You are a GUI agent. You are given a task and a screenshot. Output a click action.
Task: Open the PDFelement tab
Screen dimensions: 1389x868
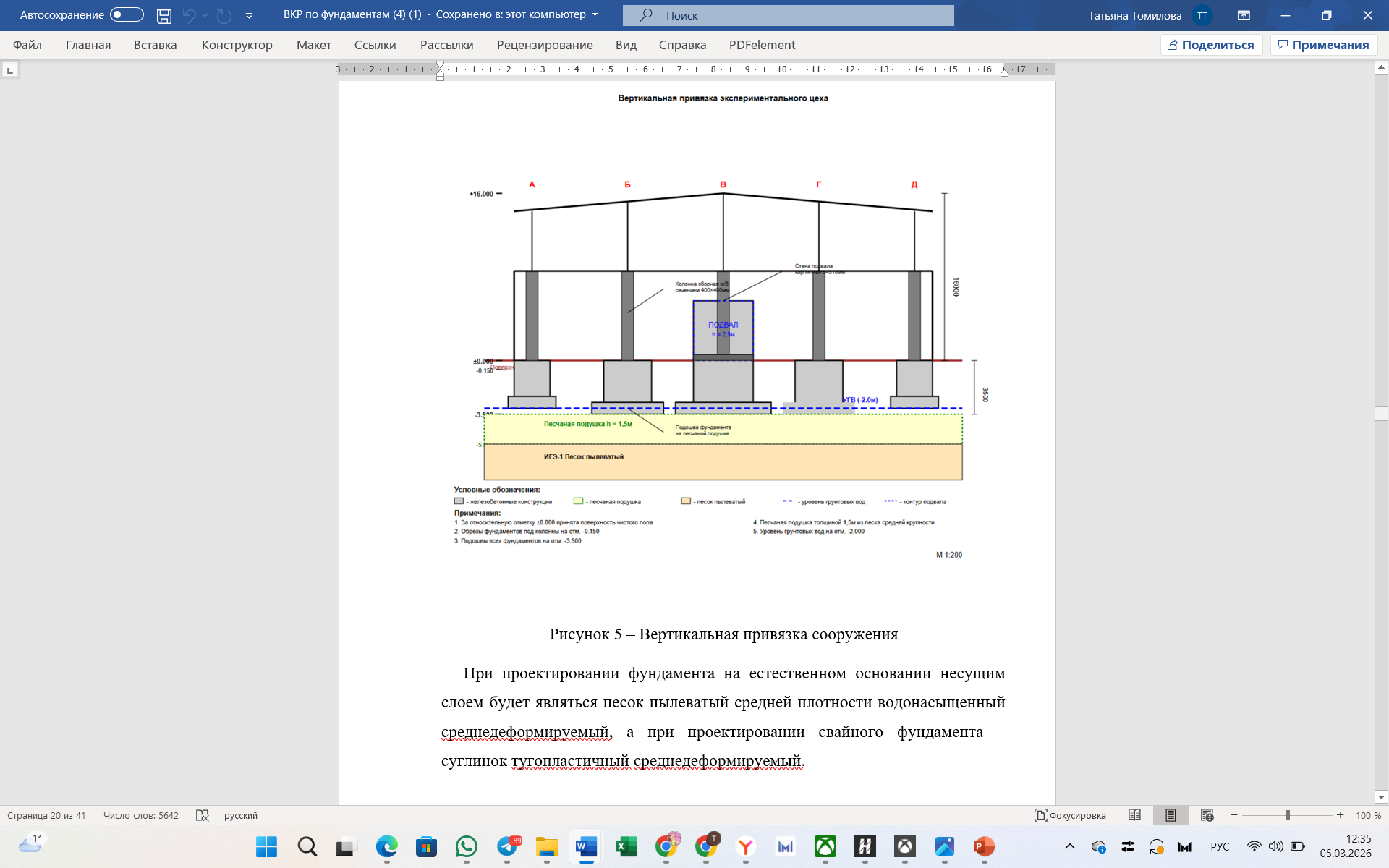tap(762, 45)
